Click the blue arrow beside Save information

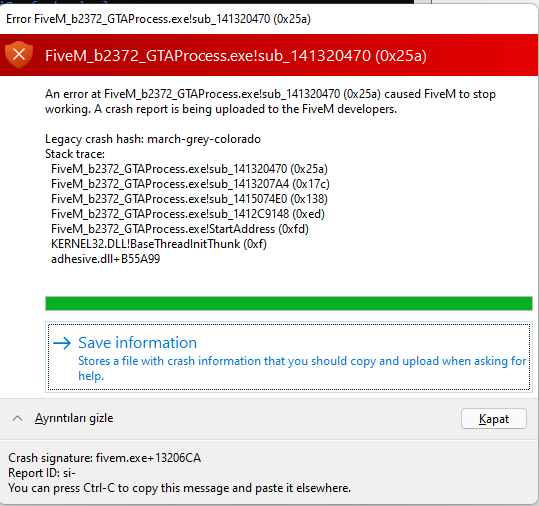coord(62,343)
